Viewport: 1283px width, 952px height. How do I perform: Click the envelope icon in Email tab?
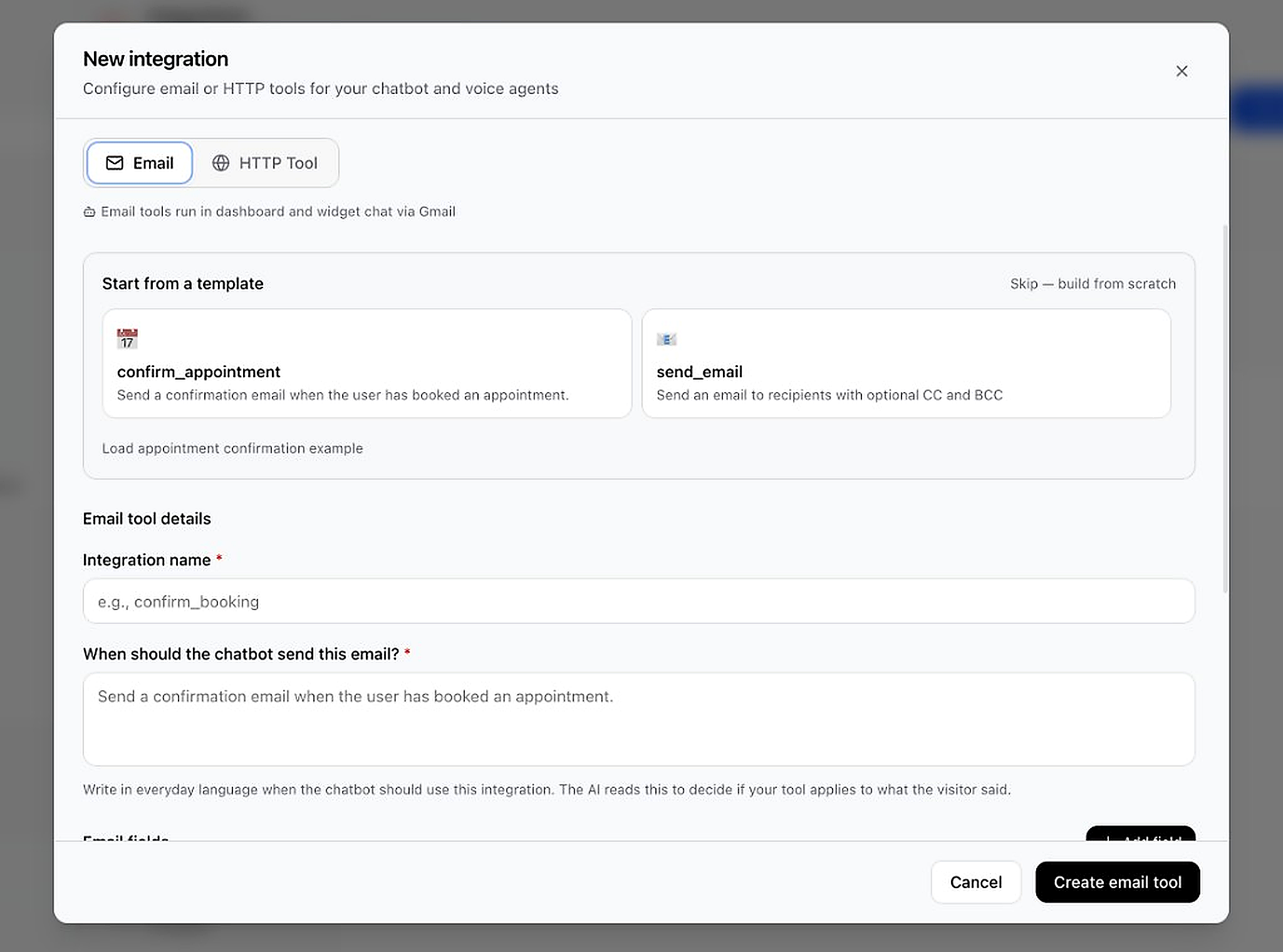point(115,163)
